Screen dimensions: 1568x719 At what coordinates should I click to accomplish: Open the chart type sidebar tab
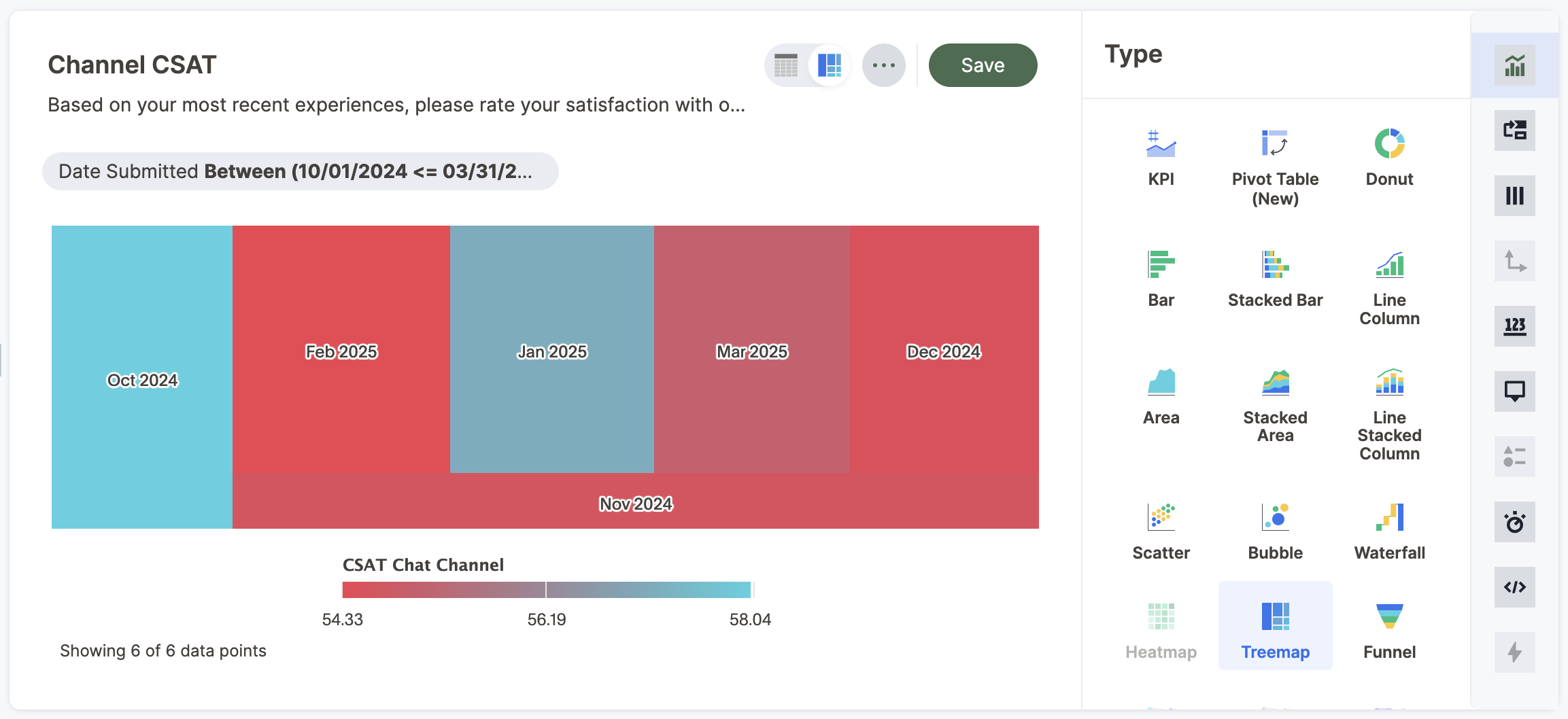pos(1514,65)
